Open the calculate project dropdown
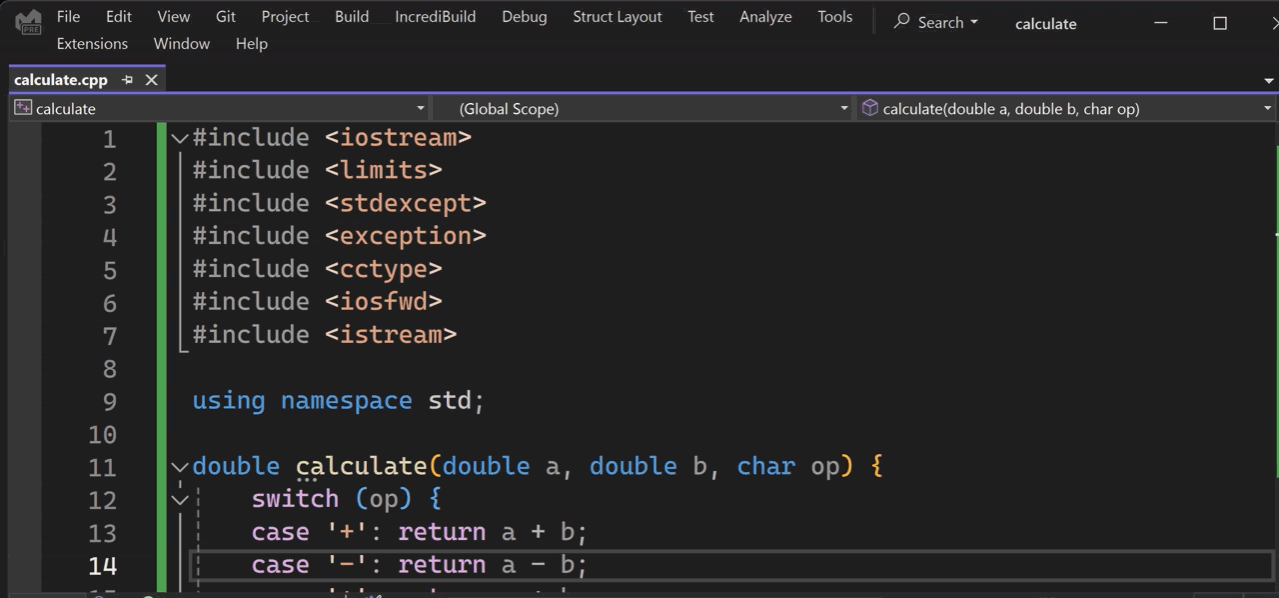This screenshot has width=1279, height=598. tap(420, 108)
